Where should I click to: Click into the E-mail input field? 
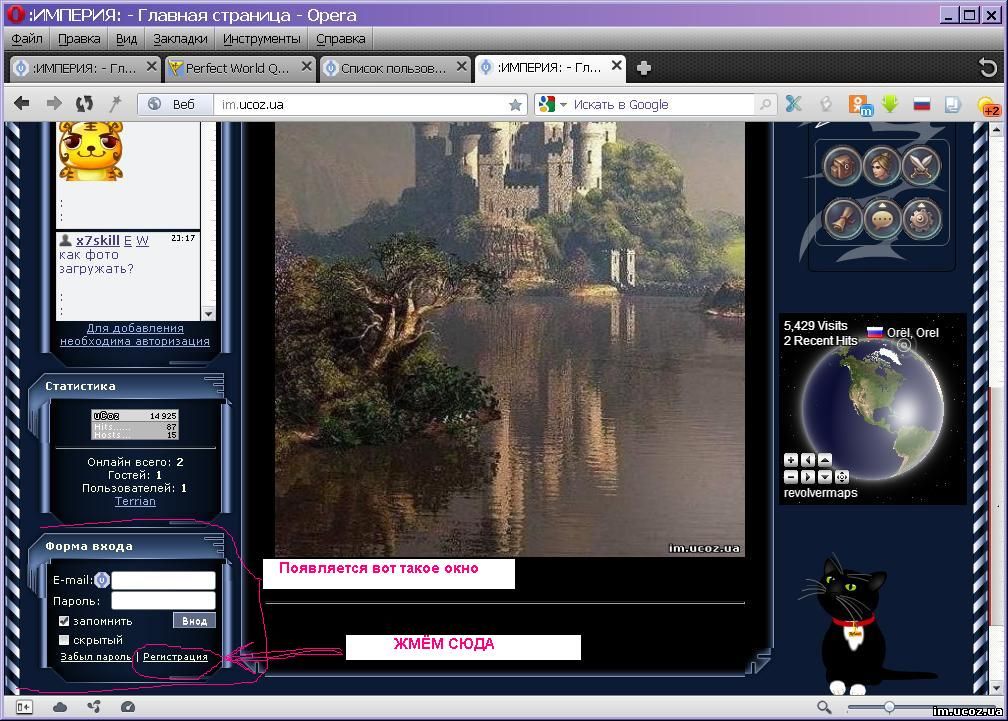(x=163, y=580)
